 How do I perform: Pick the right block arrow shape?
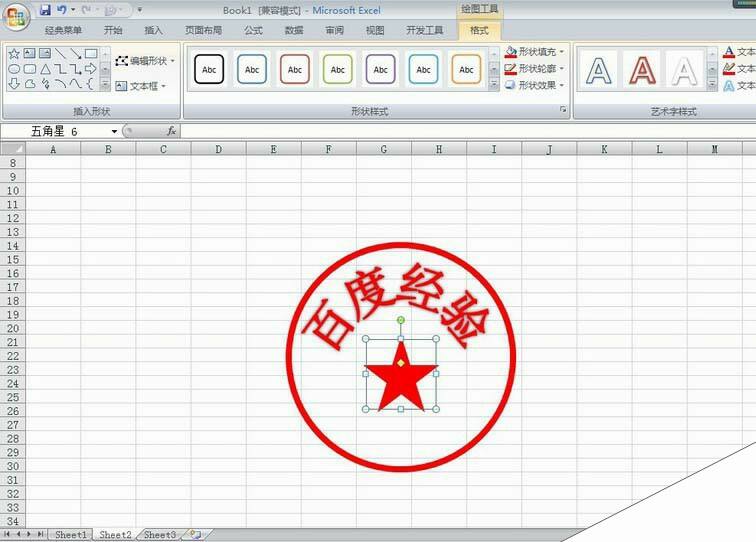tap(91, 69)
